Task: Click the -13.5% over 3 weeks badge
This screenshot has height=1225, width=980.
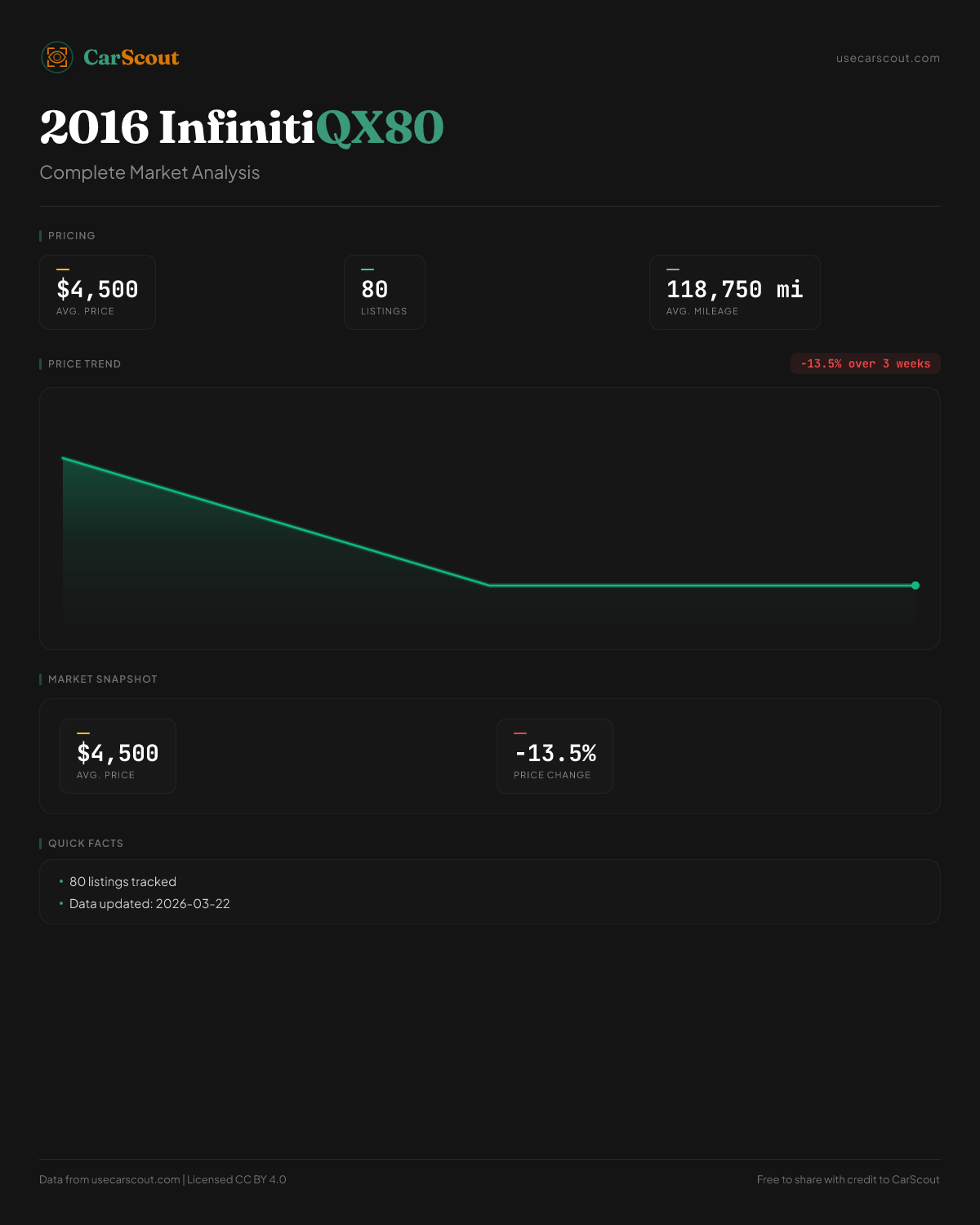Action: (x=865, y=363)
